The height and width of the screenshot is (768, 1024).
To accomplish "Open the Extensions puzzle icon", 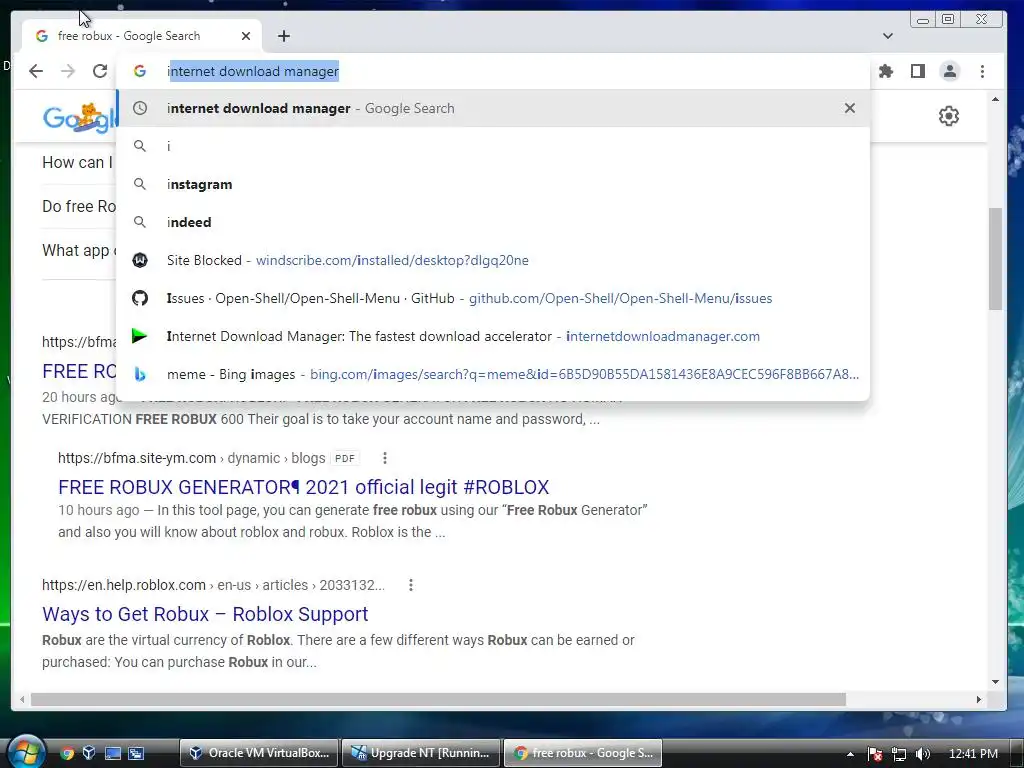I will [x=886, y=71].
